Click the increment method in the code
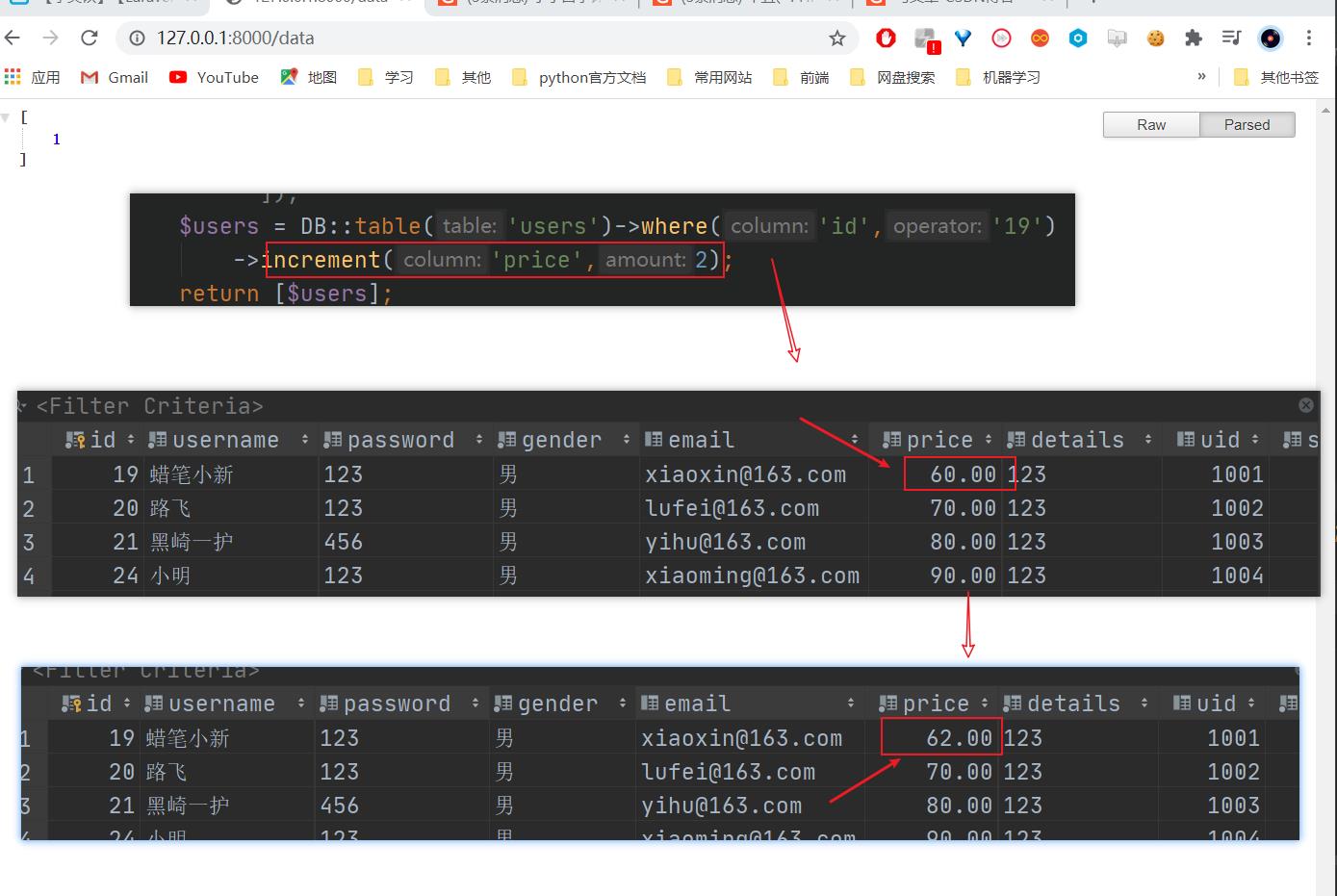1337x896 pixels. pyautogui.click(x=321, y=260)
